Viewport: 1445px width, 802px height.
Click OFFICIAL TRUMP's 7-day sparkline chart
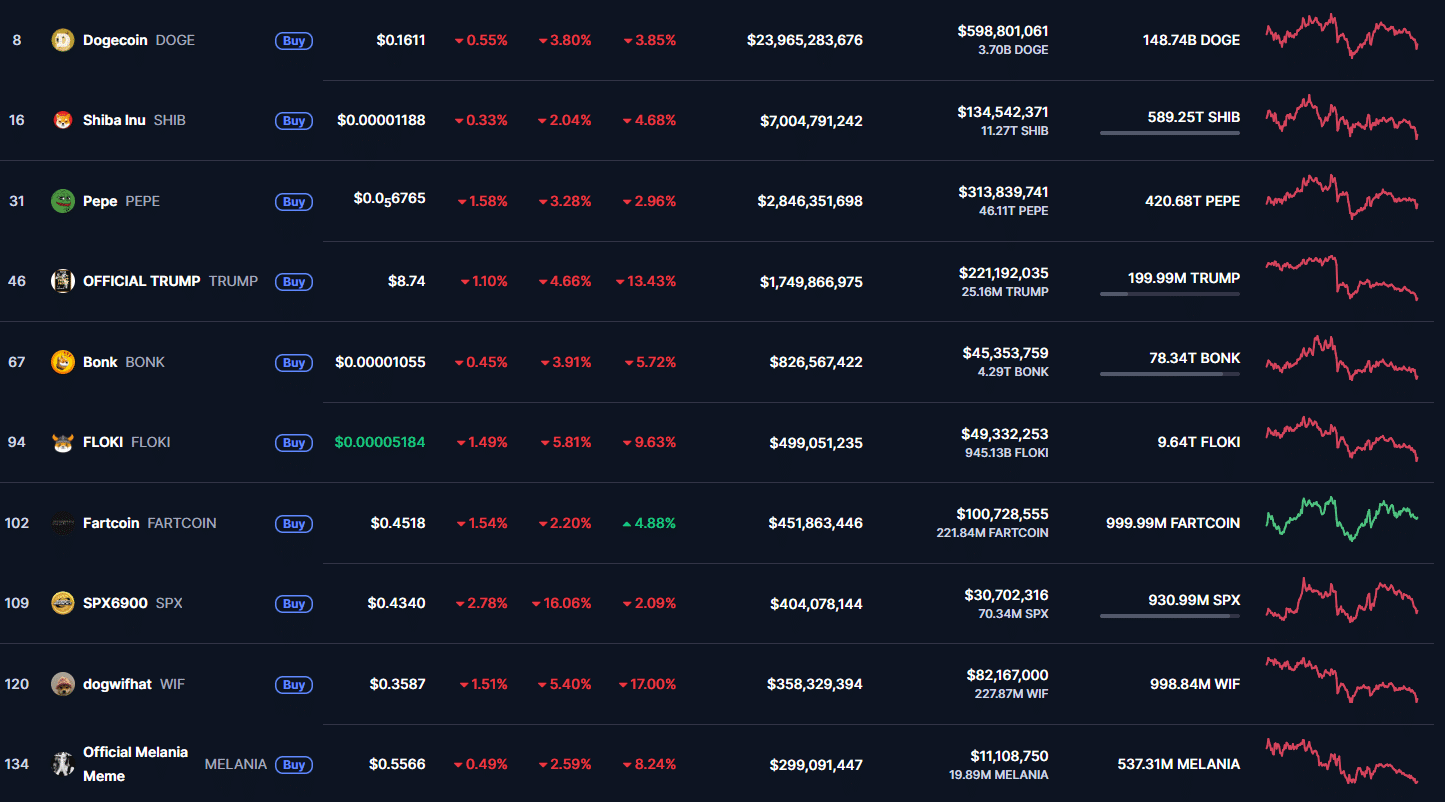(x=1341, y=278)
